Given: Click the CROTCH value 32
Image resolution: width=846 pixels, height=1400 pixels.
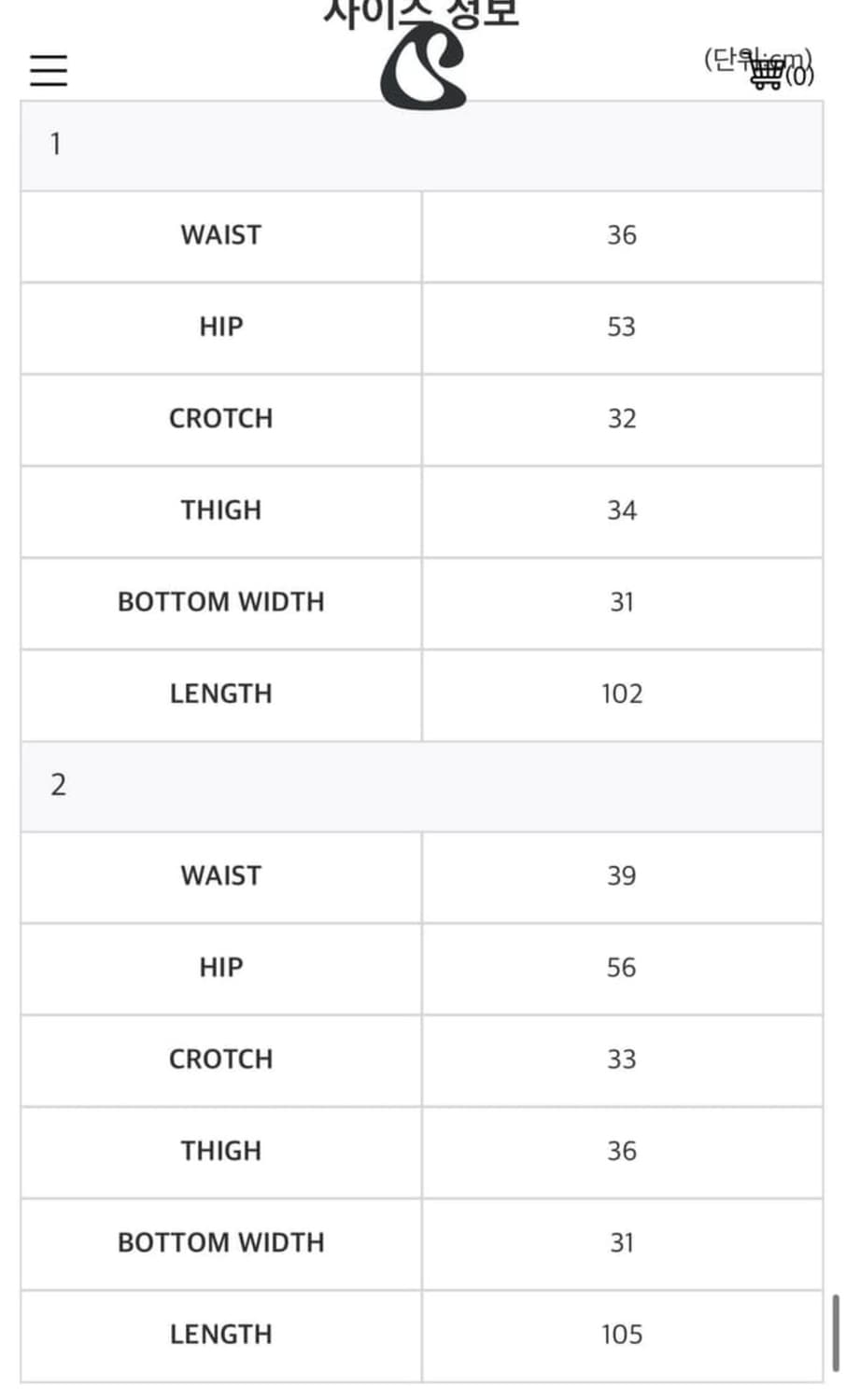Looking at the screenshot, I should (622, 419).
